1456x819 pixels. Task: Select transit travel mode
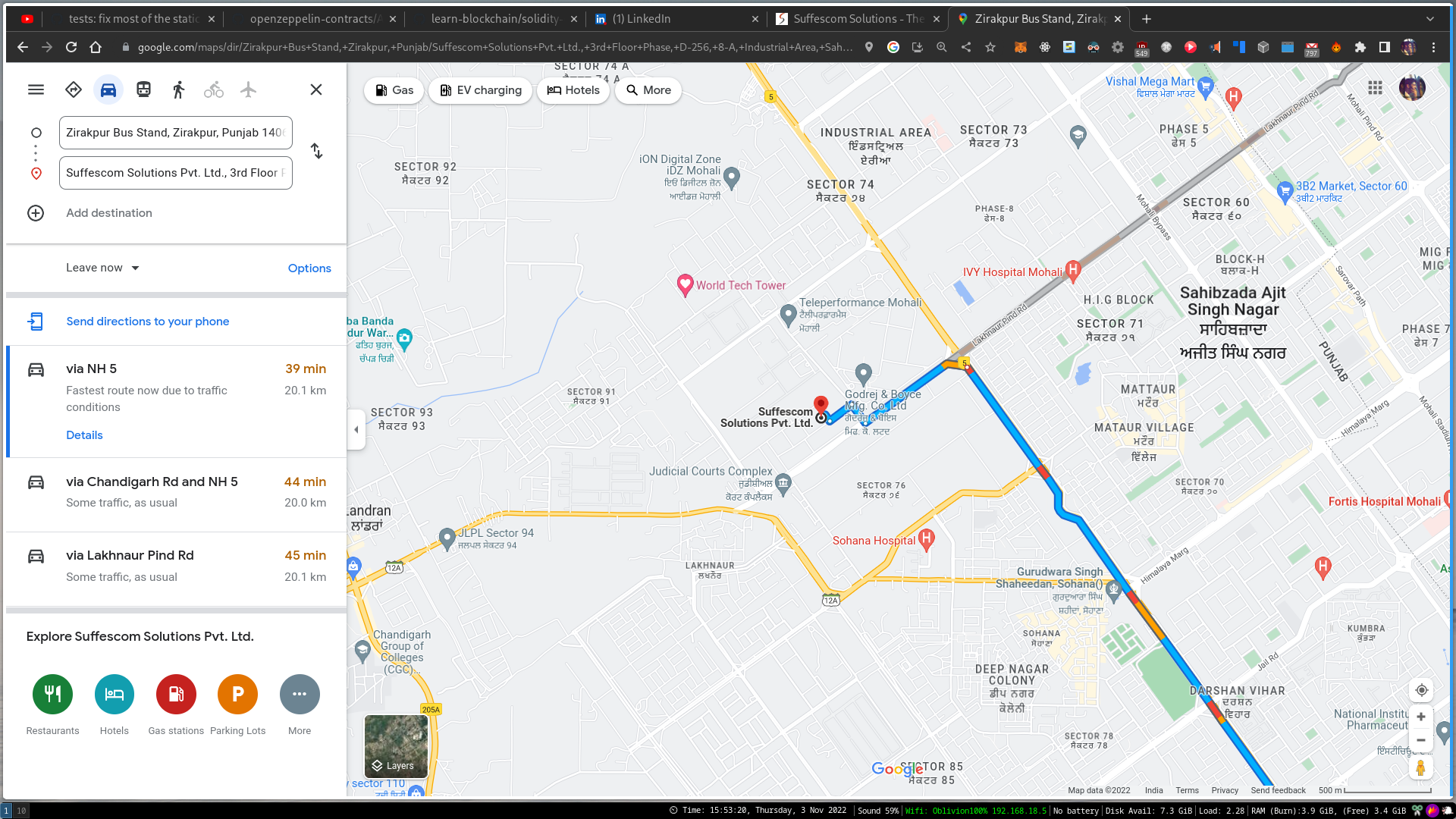[143, 89]
